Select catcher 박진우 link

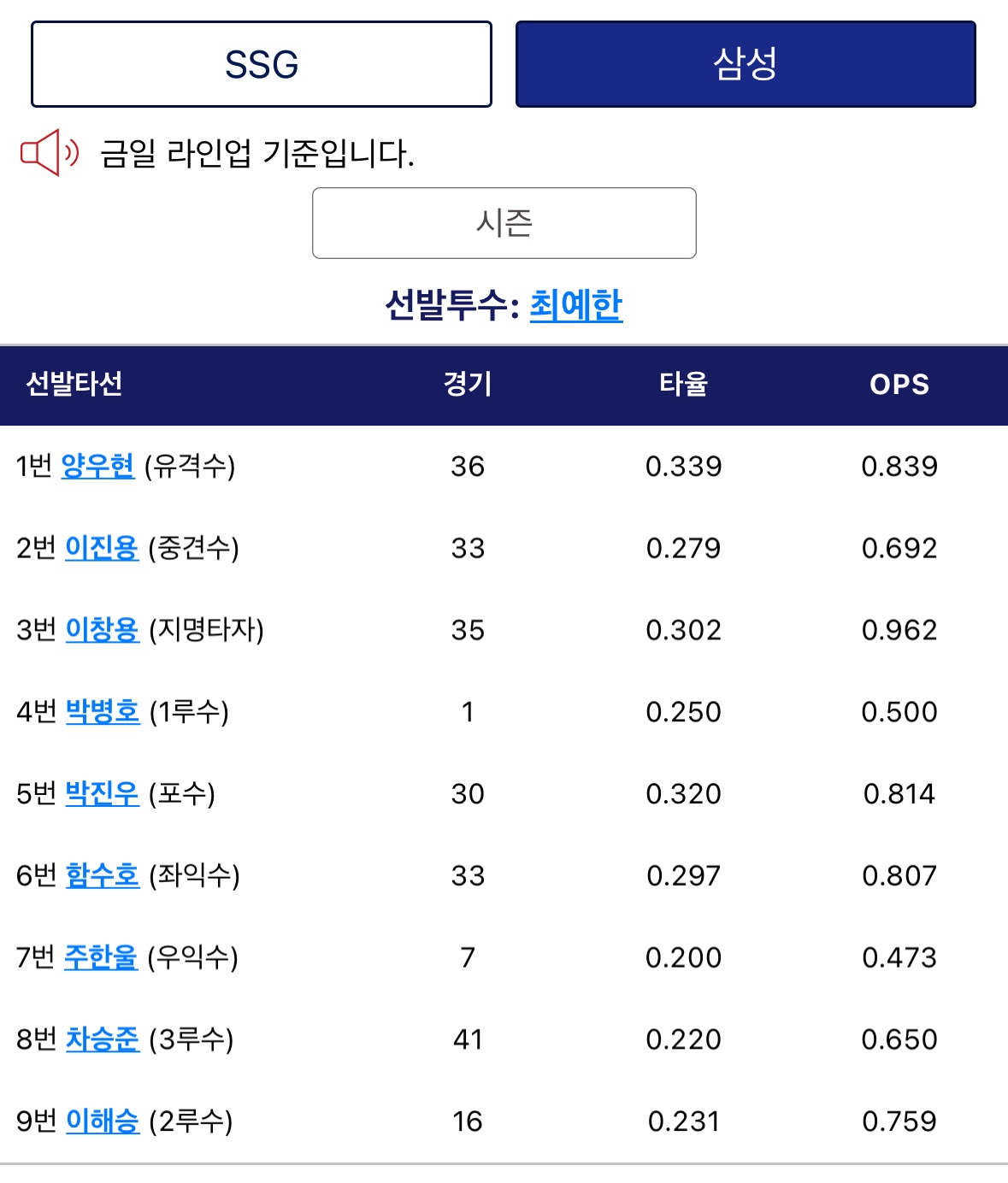click(x=102, y=793)
